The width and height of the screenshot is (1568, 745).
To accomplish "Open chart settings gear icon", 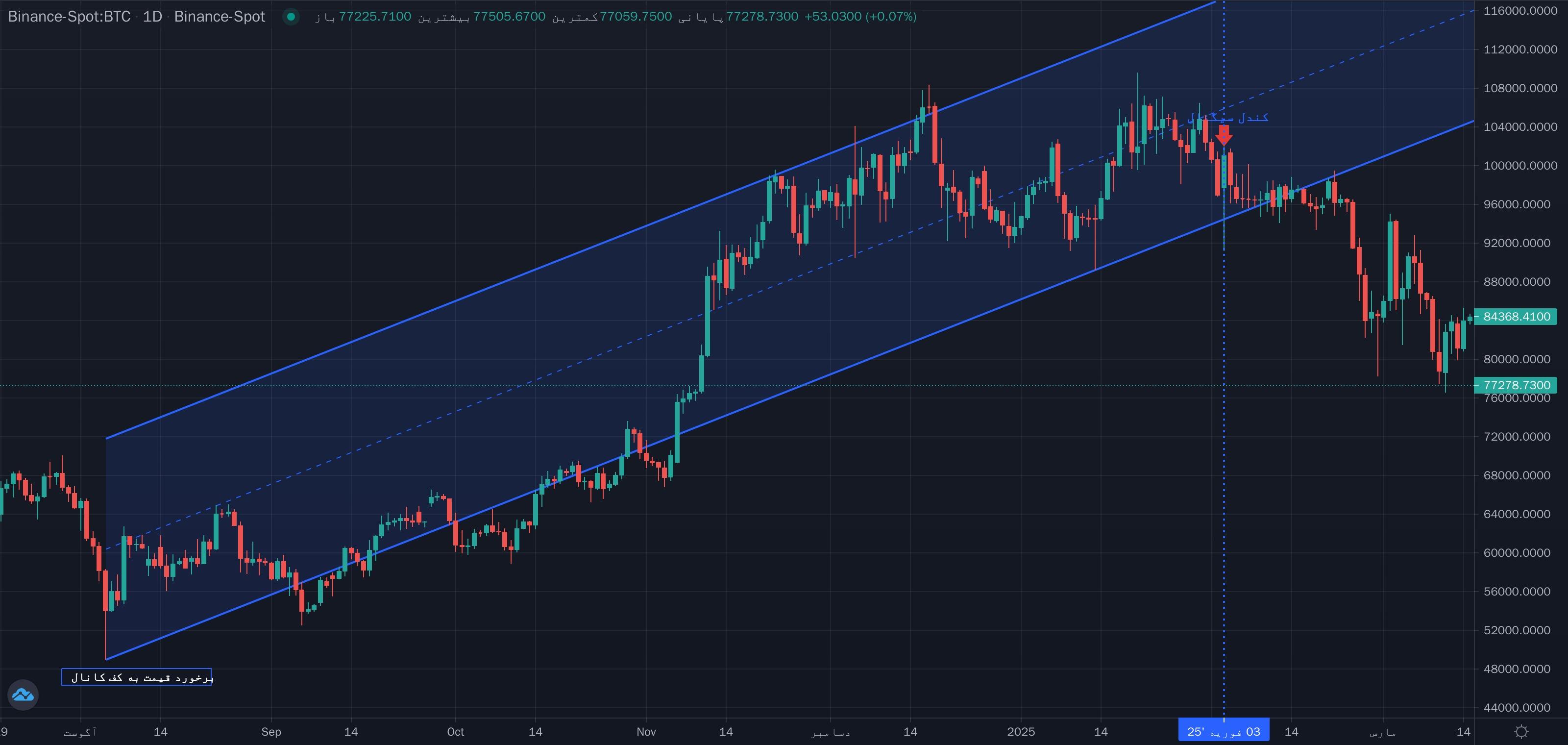I will coord(1521,731).
